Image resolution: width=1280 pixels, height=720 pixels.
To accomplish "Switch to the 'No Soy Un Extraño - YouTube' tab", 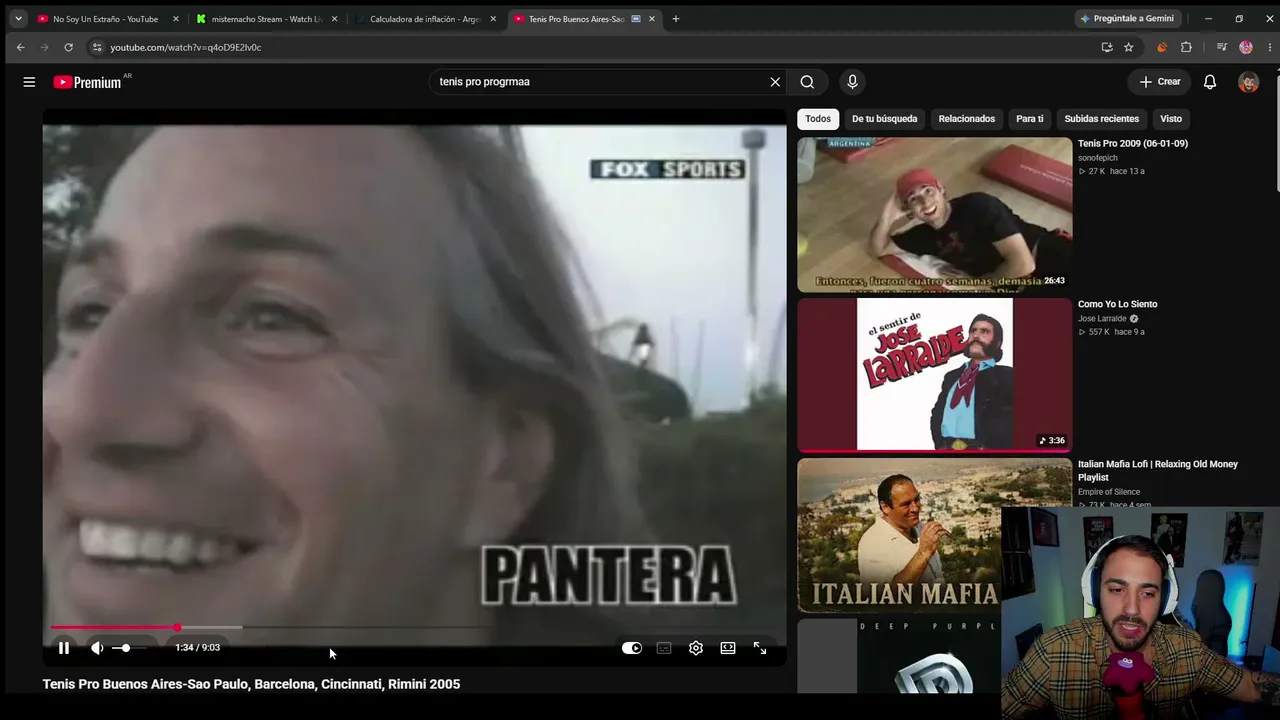I will [108, 19].
